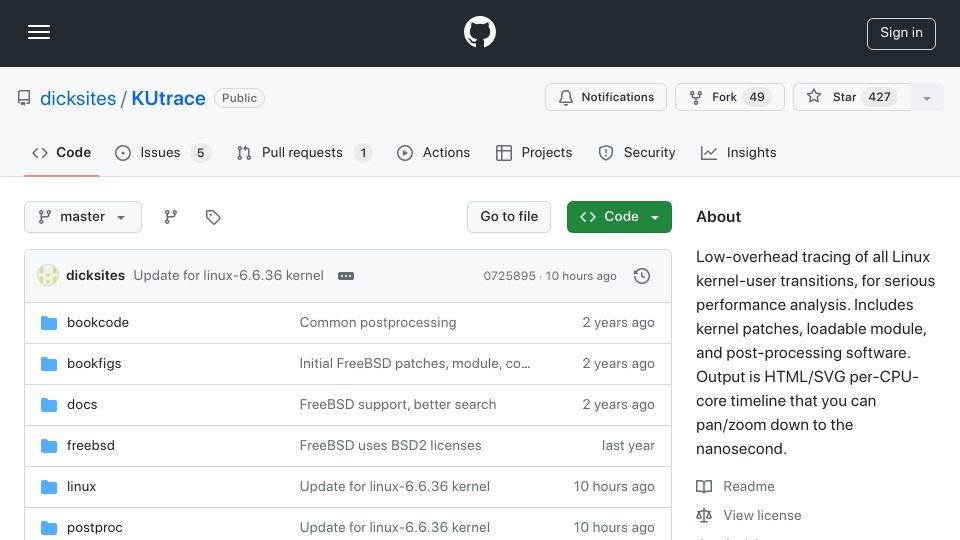Viewport: 960px width, 540px height.
Task: Open the hamburger navigation menu
Action: coord(39,32)
